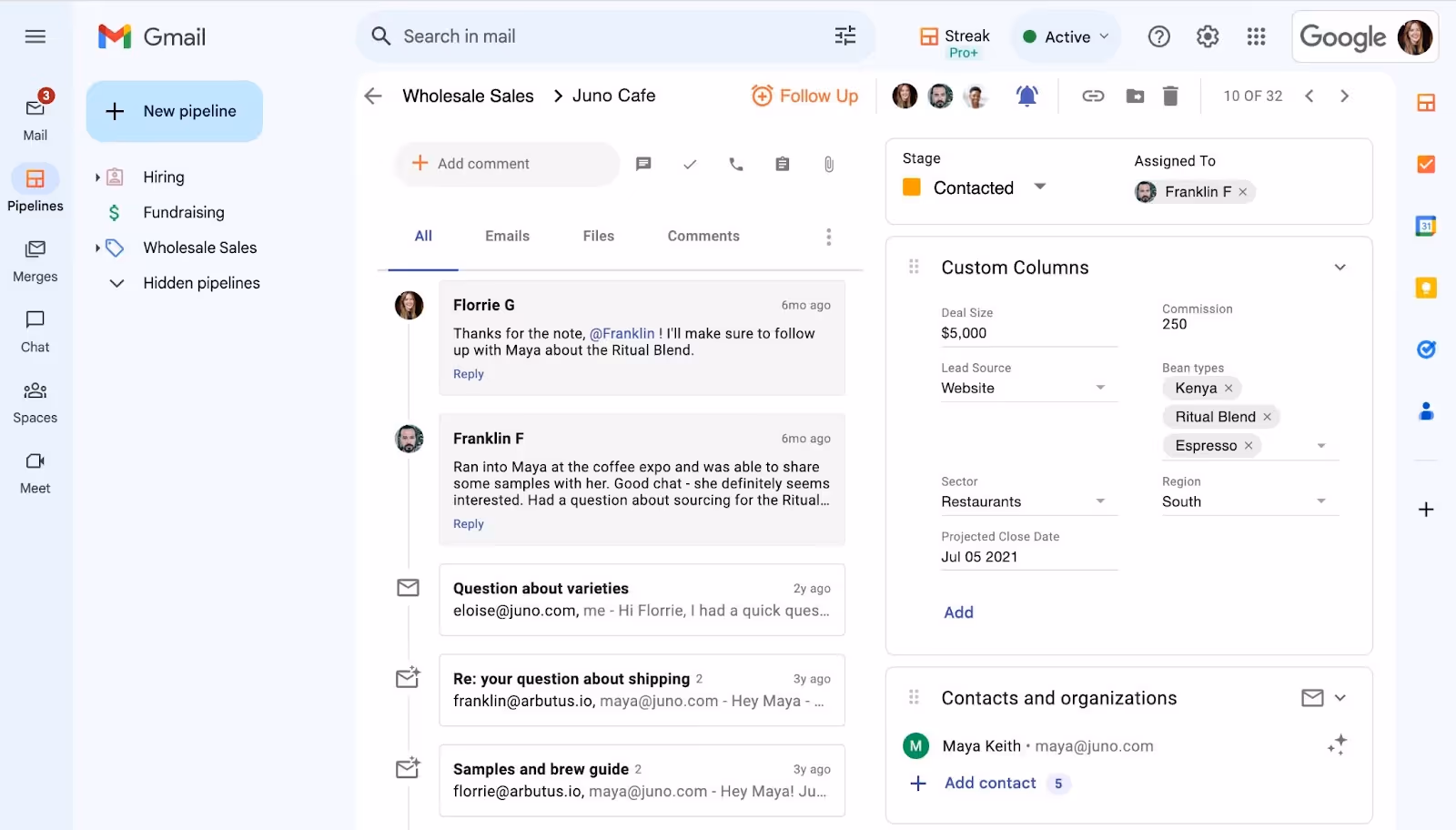This screenshot has height=830, width=1456.
Task: Switch to the Files tab
Action: 598,236
